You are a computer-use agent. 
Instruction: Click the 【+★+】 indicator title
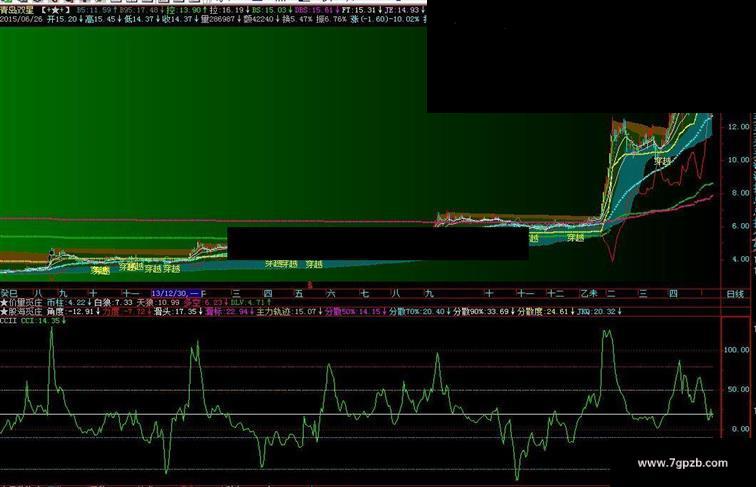click(x=54, y=10)
